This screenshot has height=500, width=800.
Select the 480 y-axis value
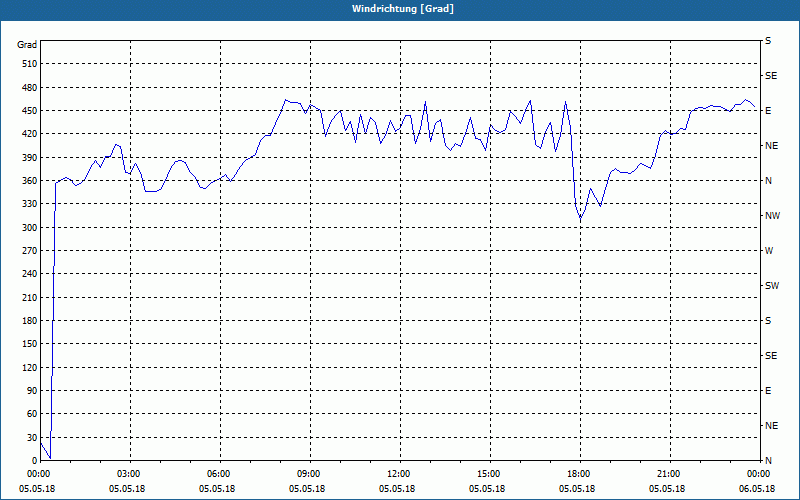(30, 88)
